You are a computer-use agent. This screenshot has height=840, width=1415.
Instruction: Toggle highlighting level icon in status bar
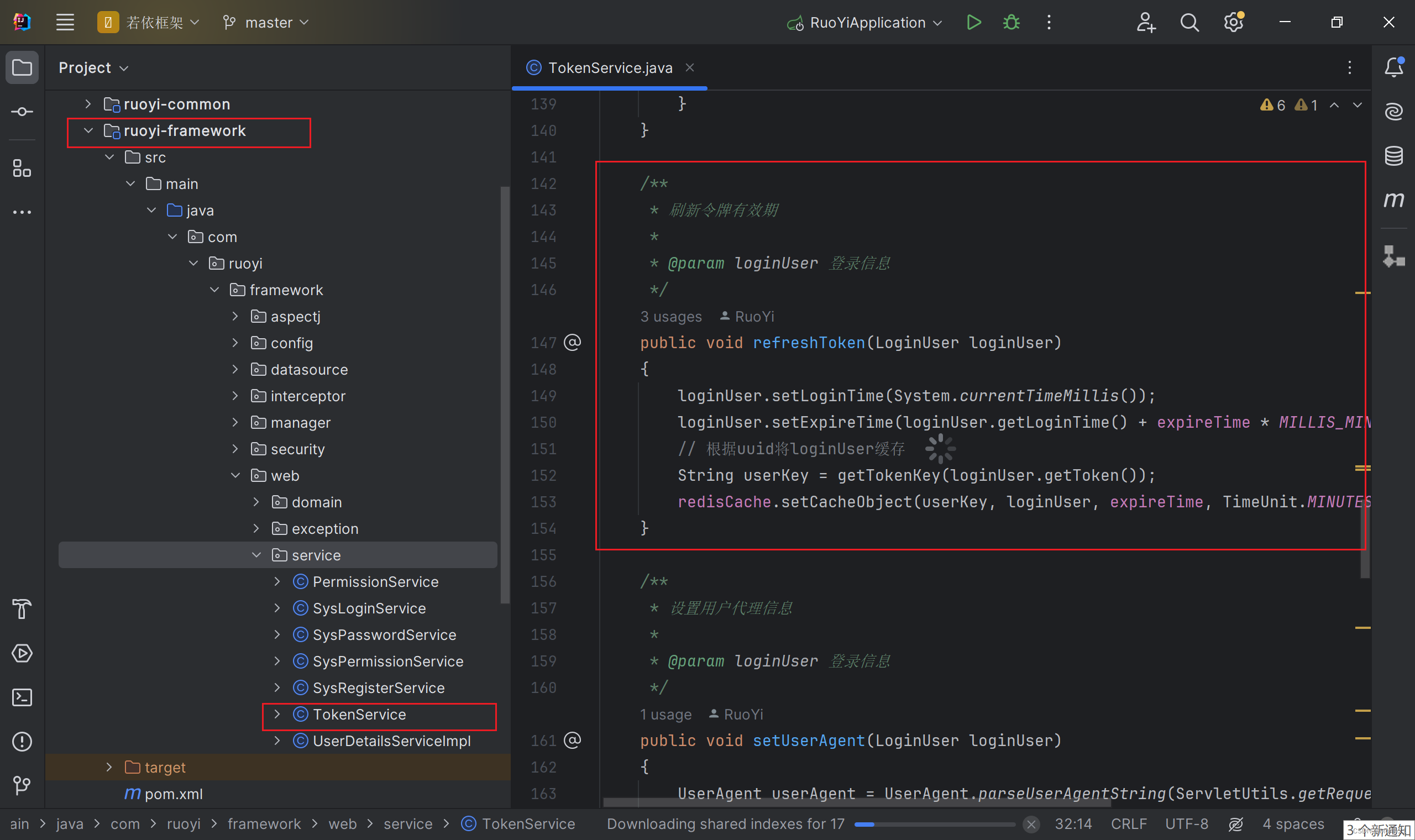tap(1235, 824)
